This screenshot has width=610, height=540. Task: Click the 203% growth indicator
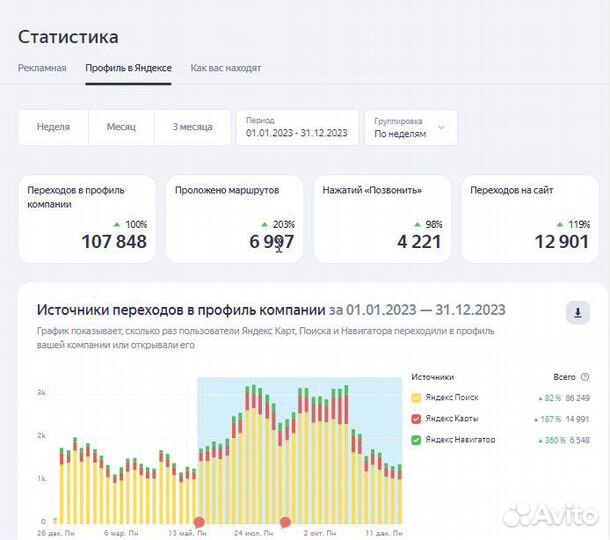pyautogui.click(x=279, y=224)
